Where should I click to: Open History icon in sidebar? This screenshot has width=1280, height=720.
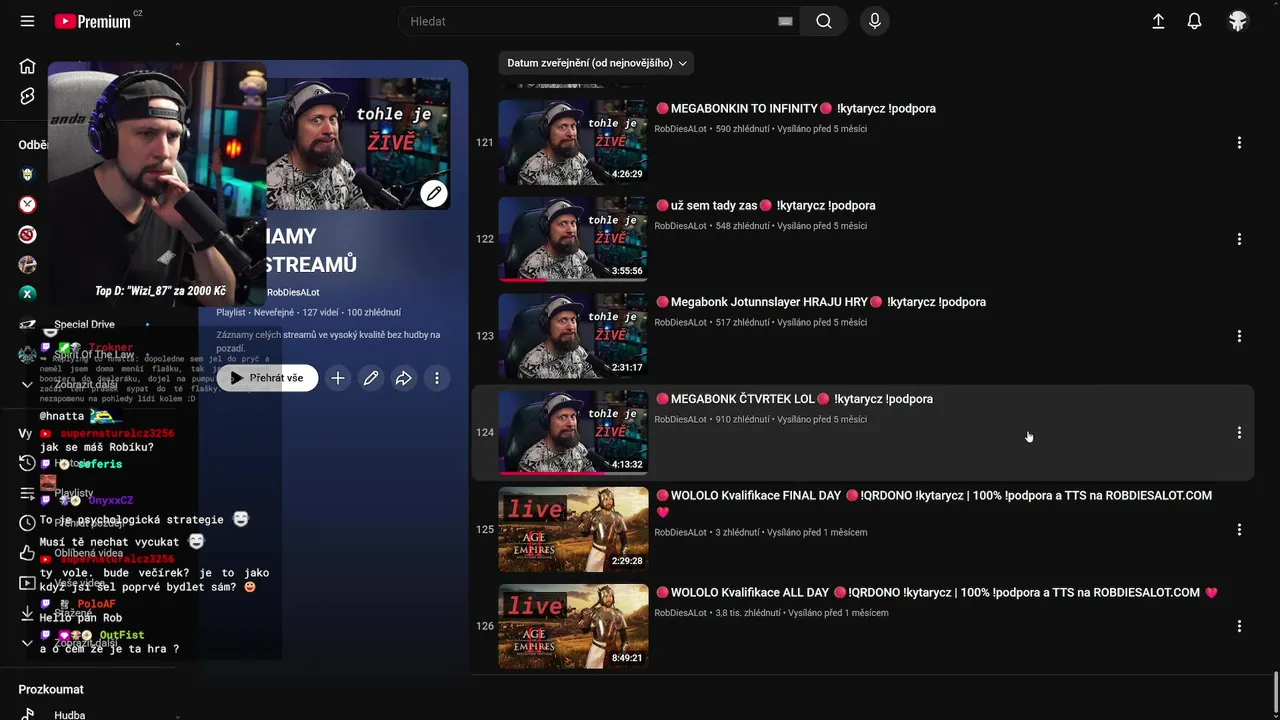pyautogui.click(x=27, y=463)
